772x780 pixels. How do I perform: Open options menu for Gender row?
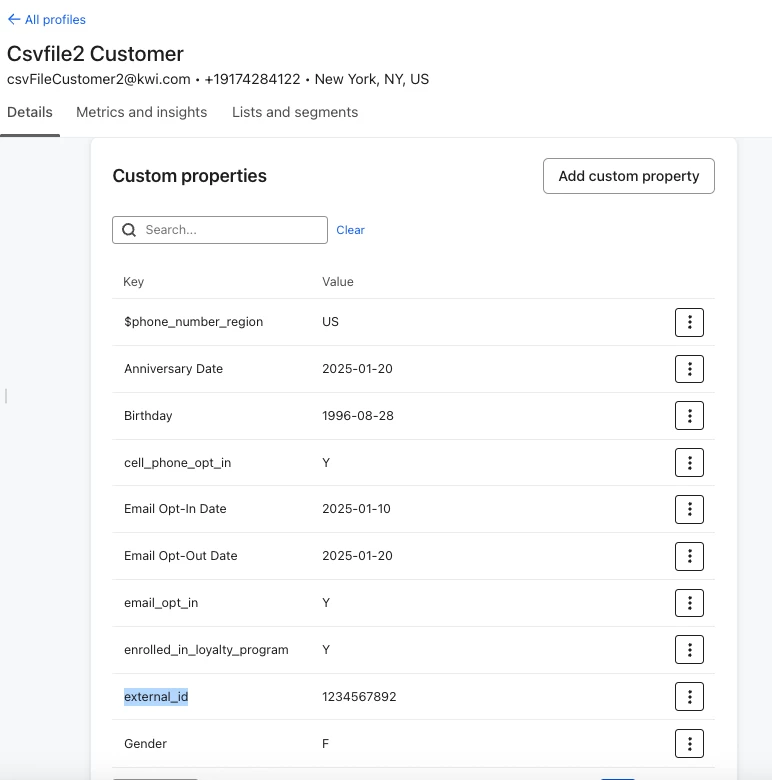click(689, 744)
